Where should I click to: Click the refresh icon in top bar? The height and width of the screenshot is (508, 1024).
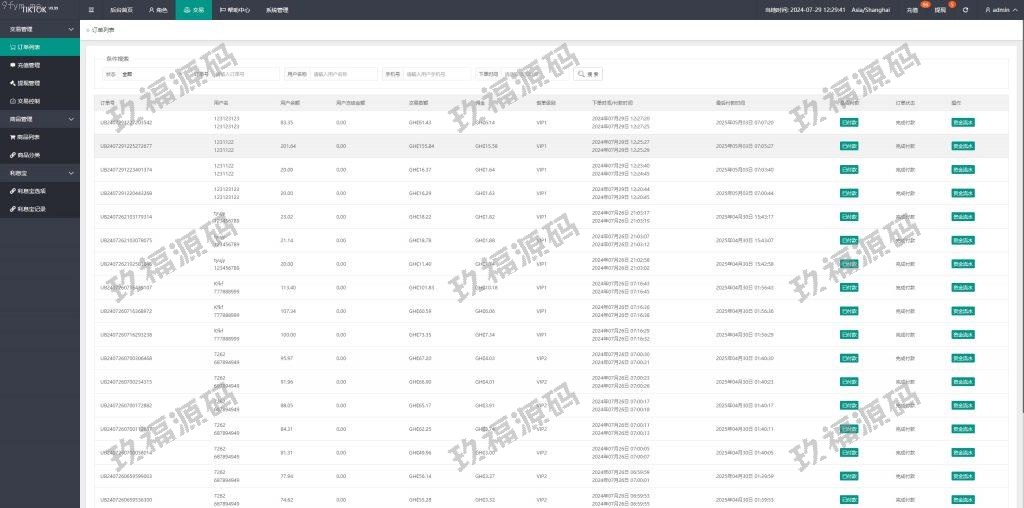pyautogui.click(x=965, y=9)
